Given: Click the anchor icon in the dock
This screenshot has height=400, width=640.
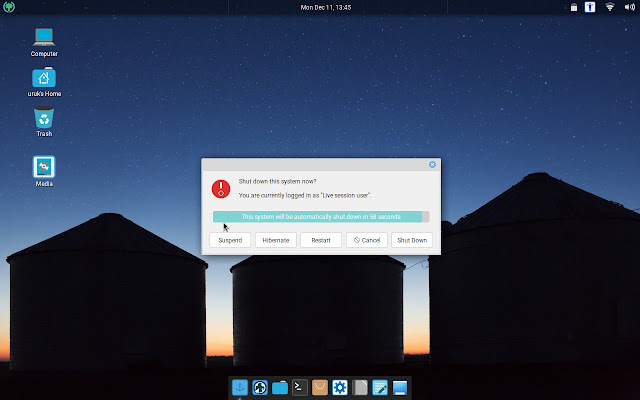Looking at the screenshot, I should tap(240, 387).
